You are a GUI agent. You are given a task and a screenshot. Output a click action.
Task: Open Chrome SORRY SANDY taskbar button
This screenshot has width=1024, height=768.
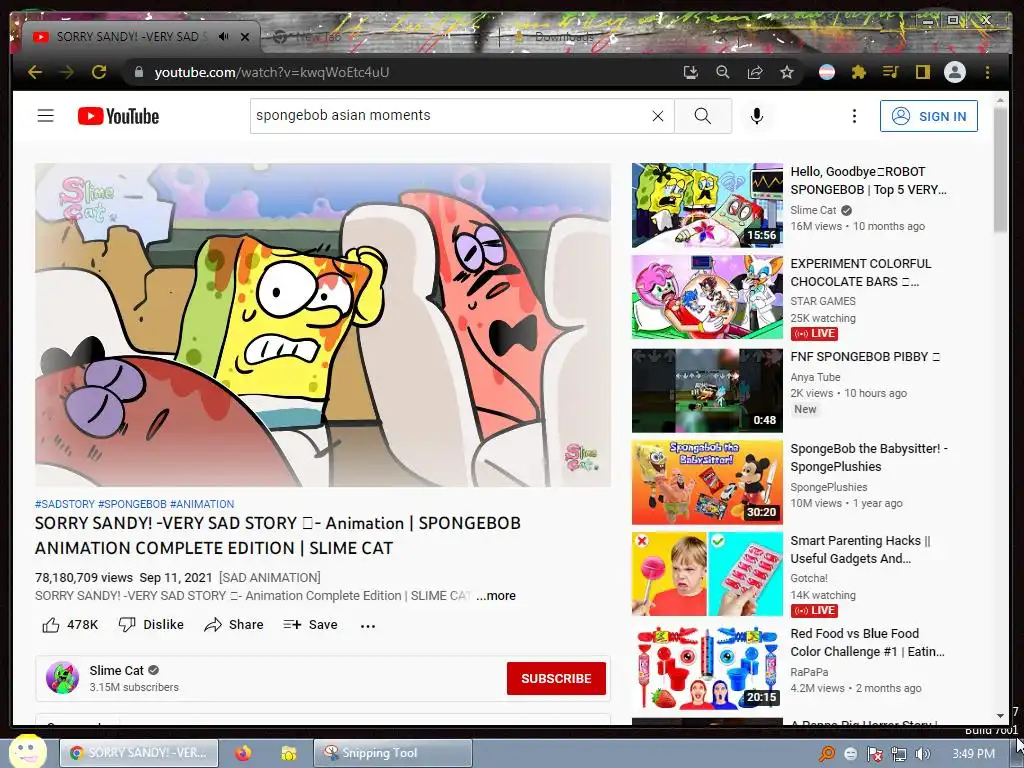pyautogui.click(x=138, y=753)
